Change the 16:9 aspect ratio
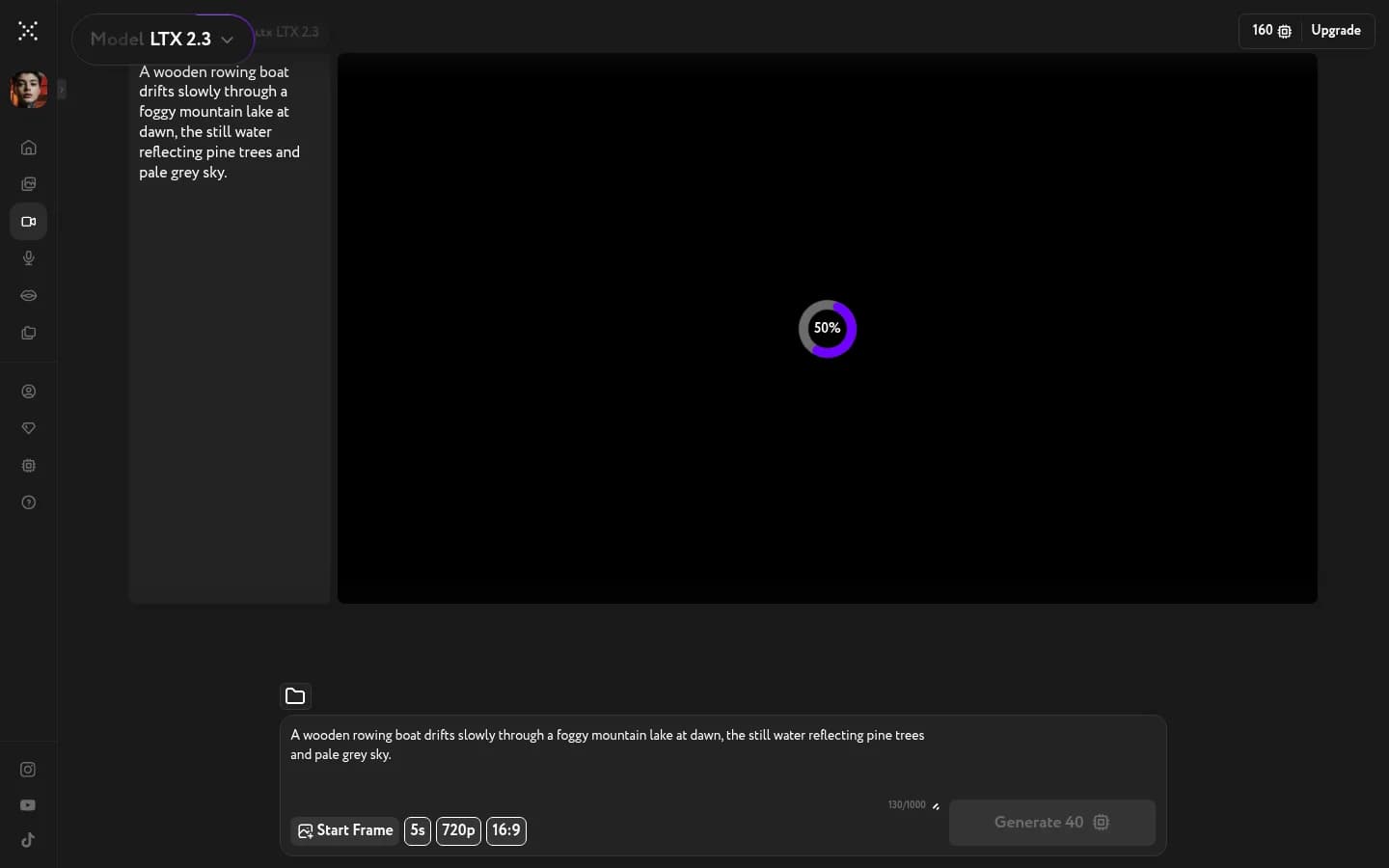 pyautogui.click(x=506, y=830)
